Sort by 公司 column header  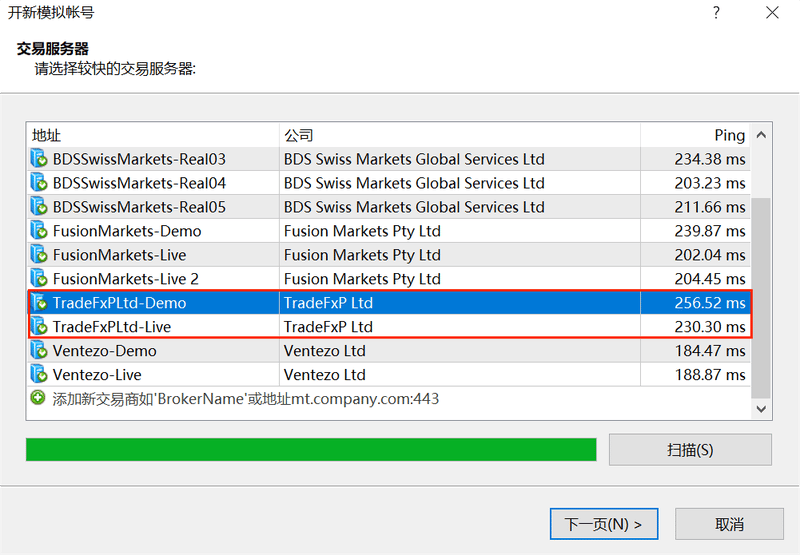pos(460,135)
